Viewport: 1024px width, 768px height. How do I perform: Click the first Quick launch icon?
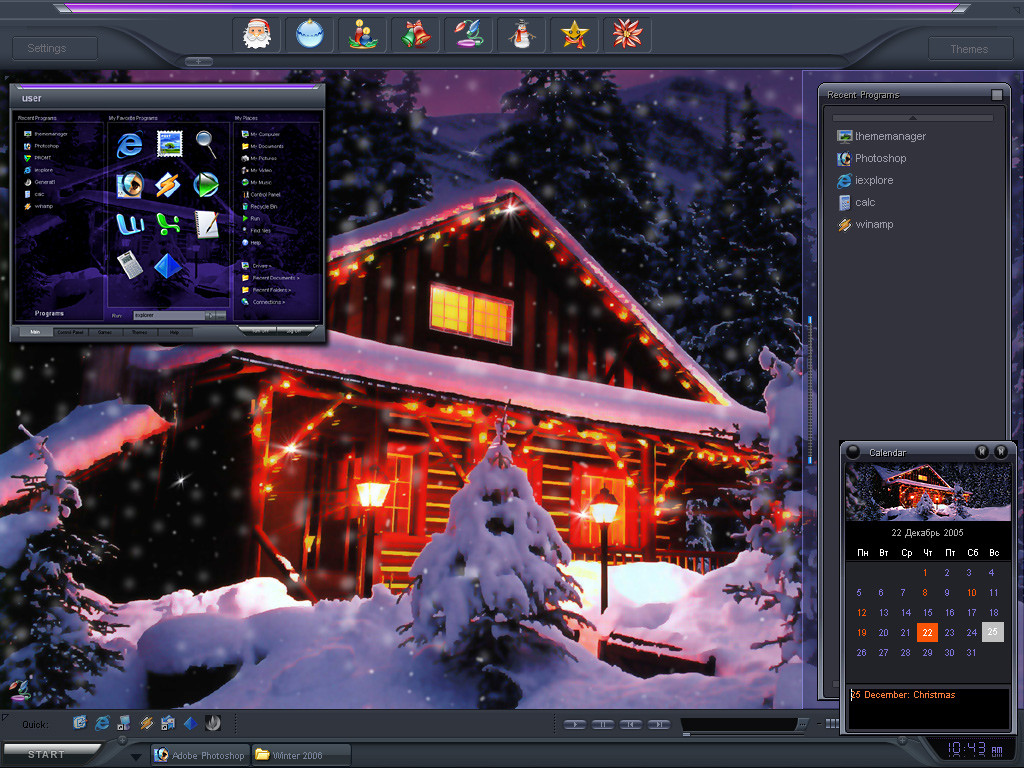(80, 722)
